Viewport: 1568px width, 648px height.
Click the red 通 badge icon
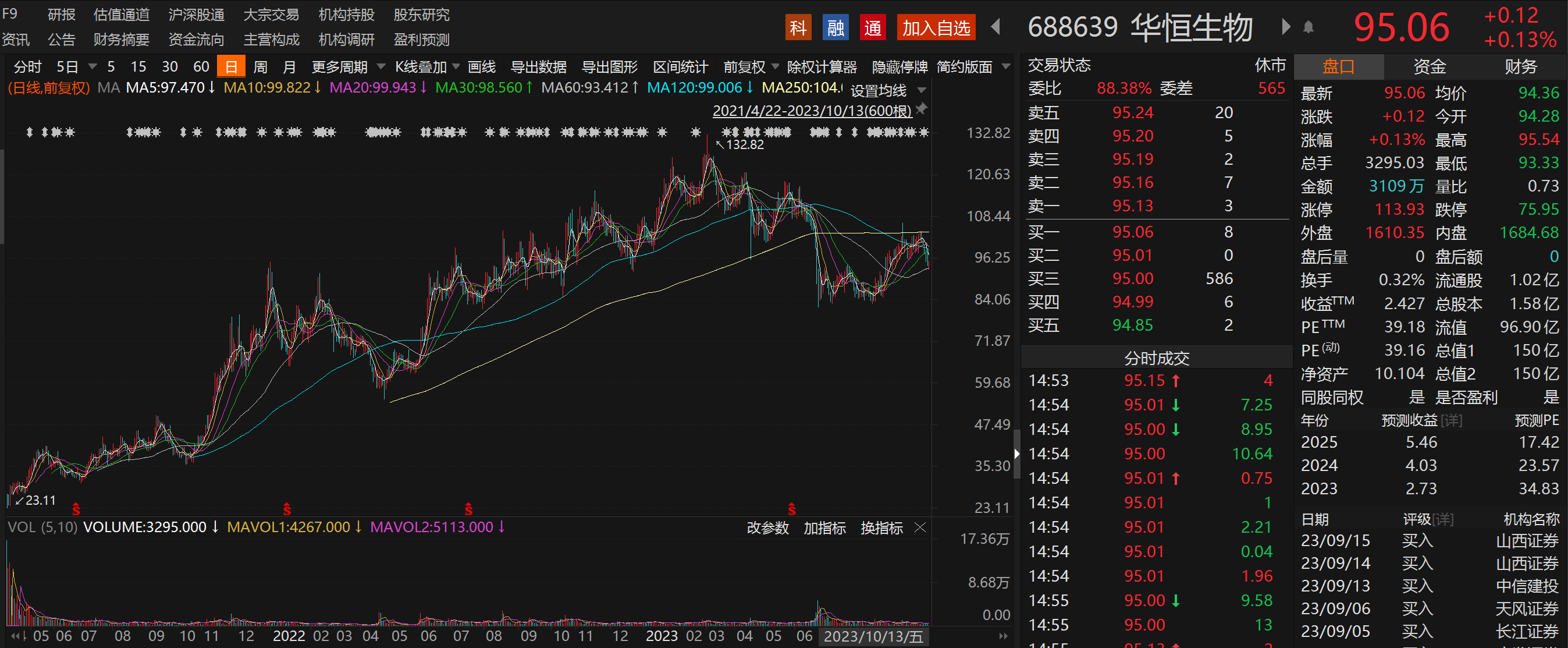pos(872,28)
